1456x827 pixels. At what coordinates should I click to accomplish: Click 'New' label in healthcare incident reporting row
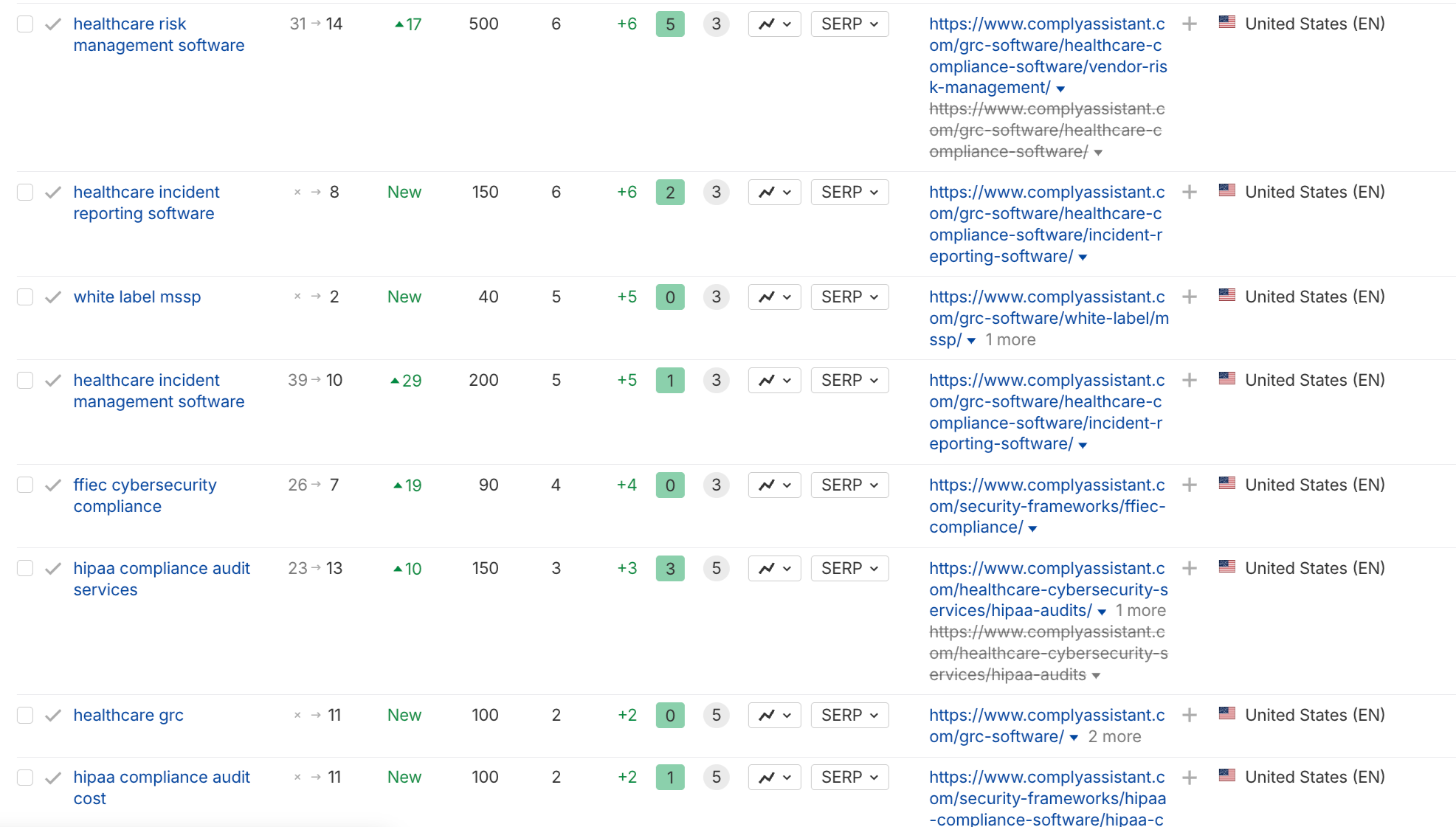[404, 193]
